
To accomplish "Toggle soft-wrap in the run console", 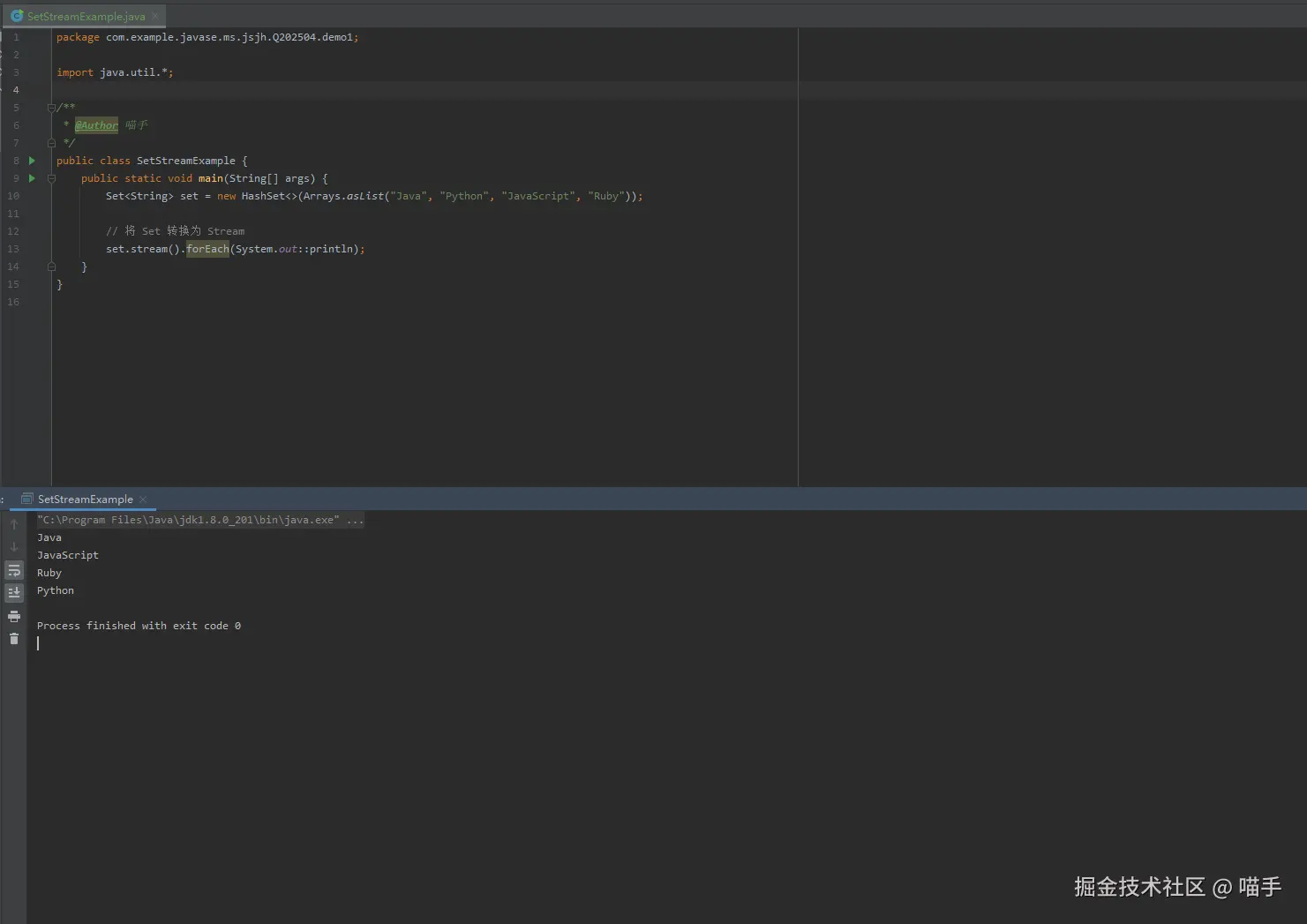I will pos(14,570).
